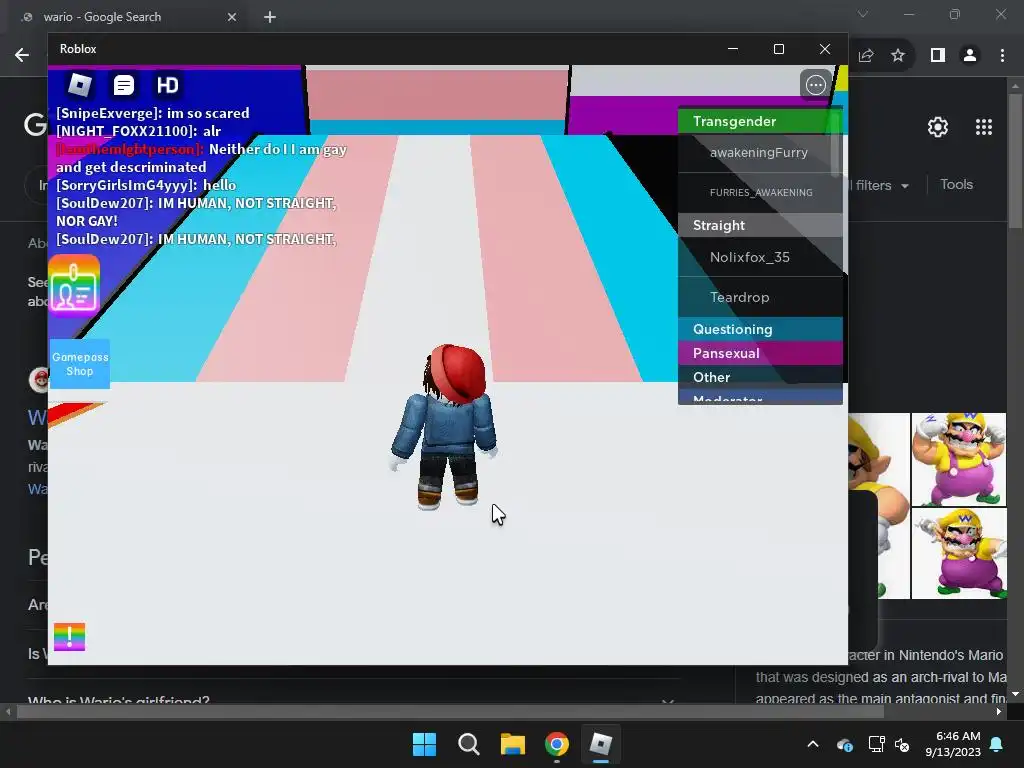Screen dimensions: 1024x768
Task: Click the rainbow exclamation icon
Action: click(x=69, y=637)
